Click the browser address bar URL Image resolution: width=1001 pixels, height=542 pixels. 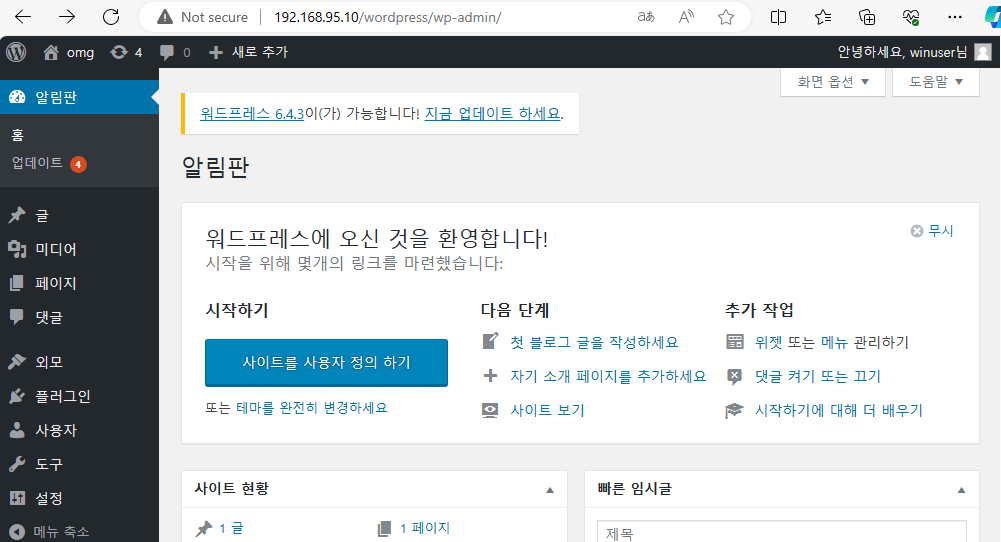point(388,17)
